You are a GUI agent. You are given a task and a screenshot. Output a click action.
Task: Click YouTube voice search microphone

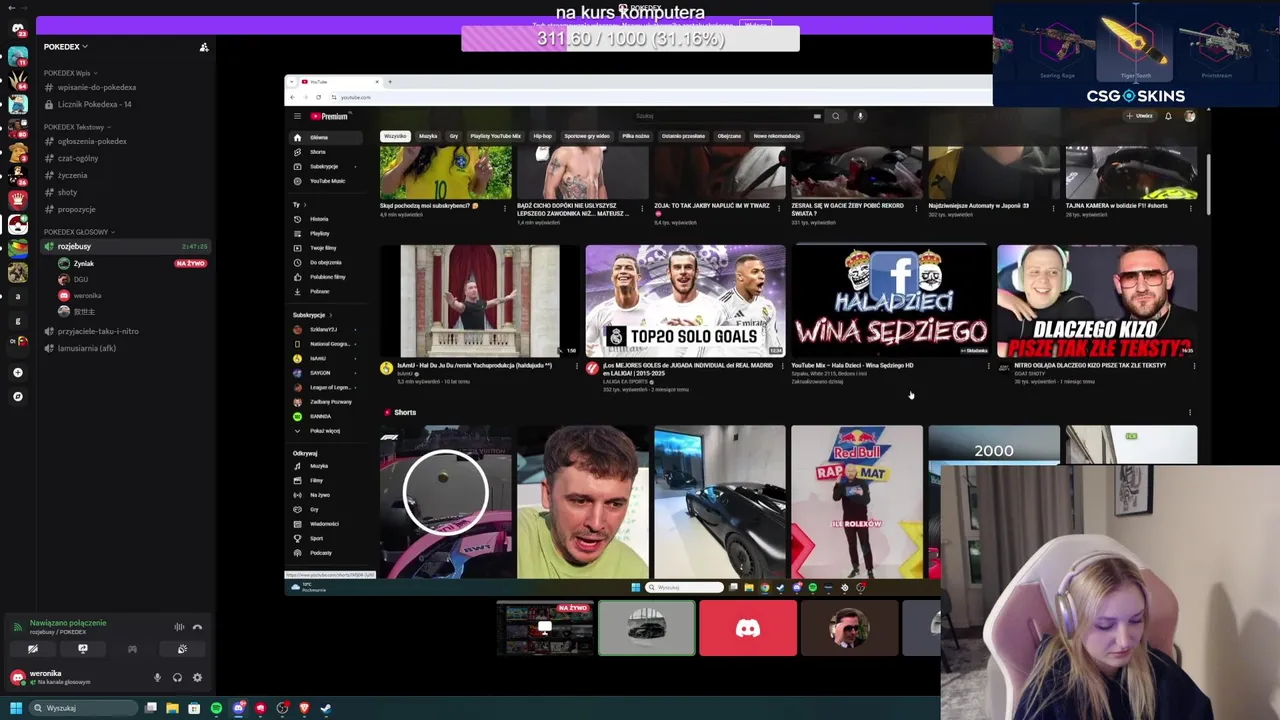[860, 116]
